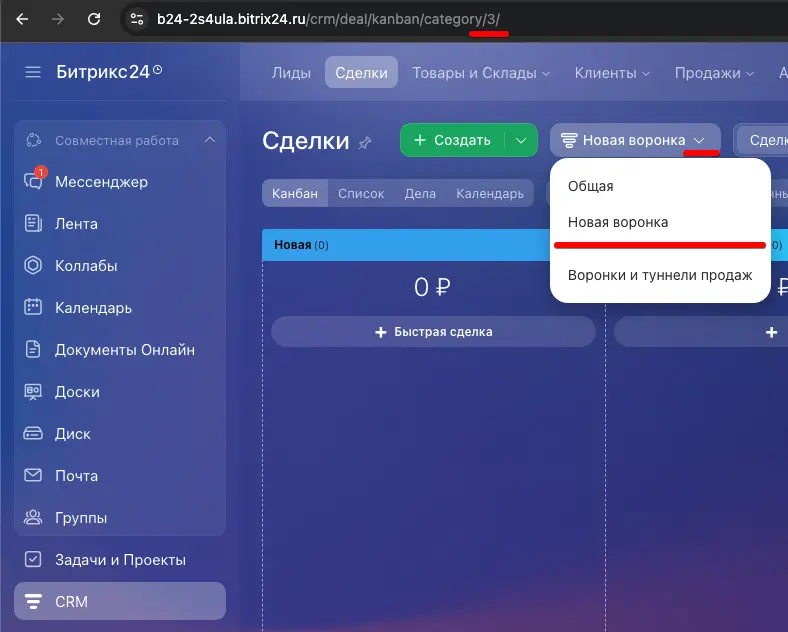Image resolution: width=788 pixels, height=632 pixels.
Task: Choose Воронки и туннели продаж option
Action: 659,275
